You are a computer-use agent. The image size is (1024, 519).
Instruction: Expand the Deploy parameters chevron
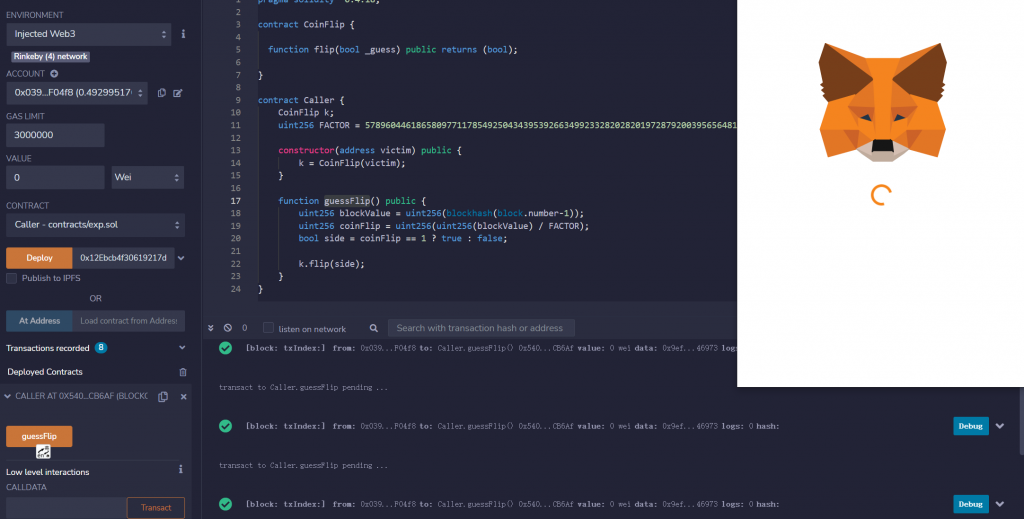click(x=181, y=258)
